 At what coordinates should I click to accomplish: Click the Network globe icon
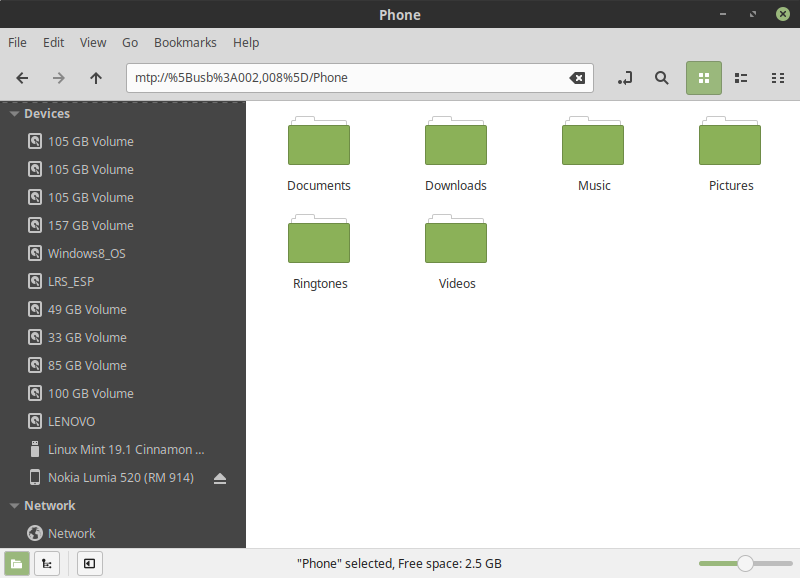pos(35,533)
